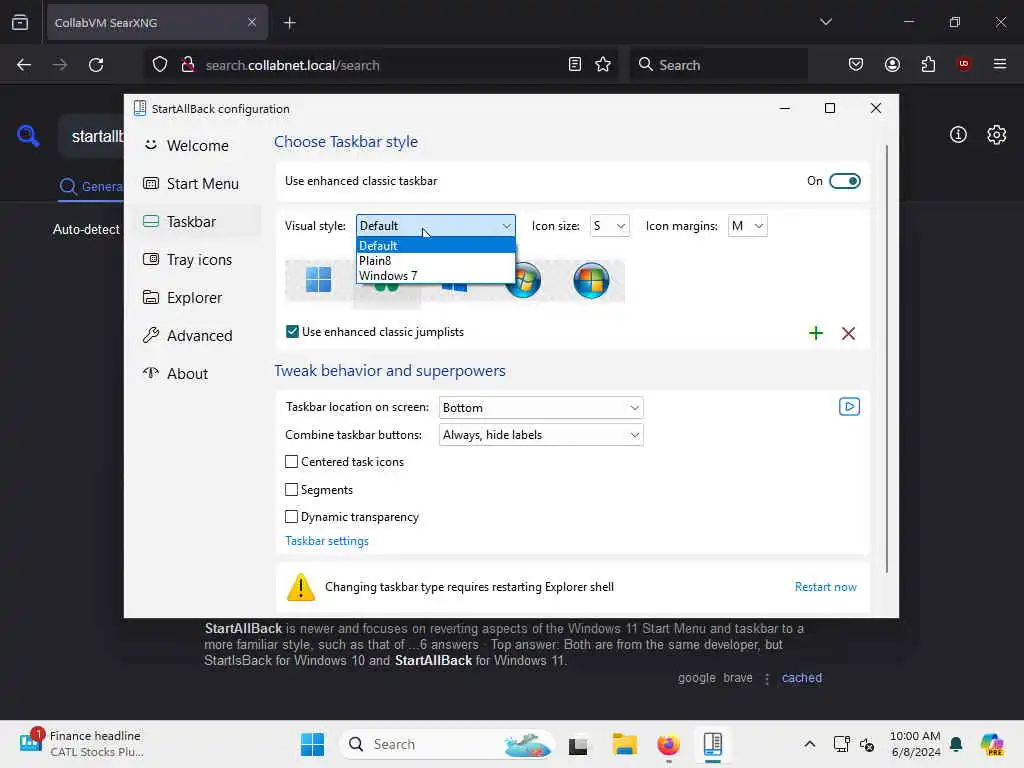The width and height of the screenshot is (1024, 768).
Task: Enable Dynamic transparency checkbox
Action: click(291, 517)
